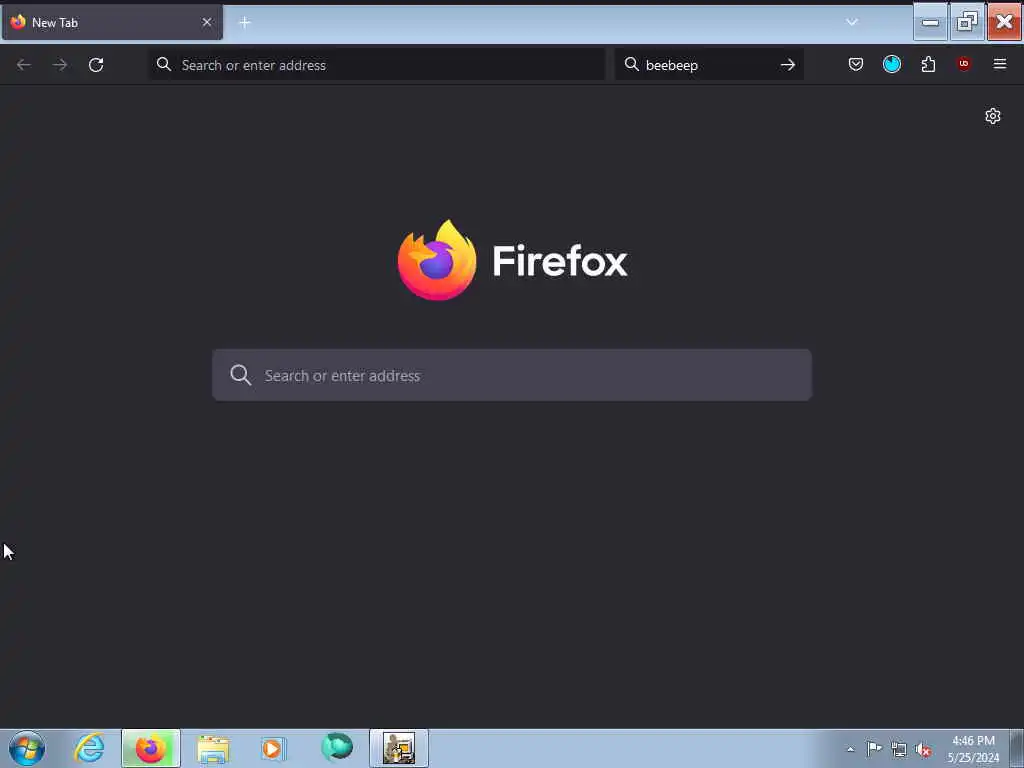Minimize the Firefox window
Screen dimensions: 1024x768
click(931, 22)
